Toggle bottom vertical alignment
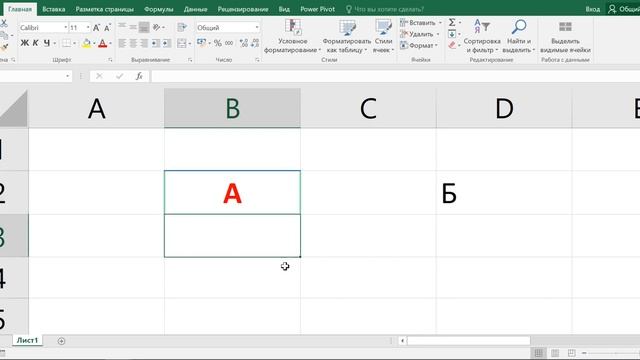 click(144, 27)
